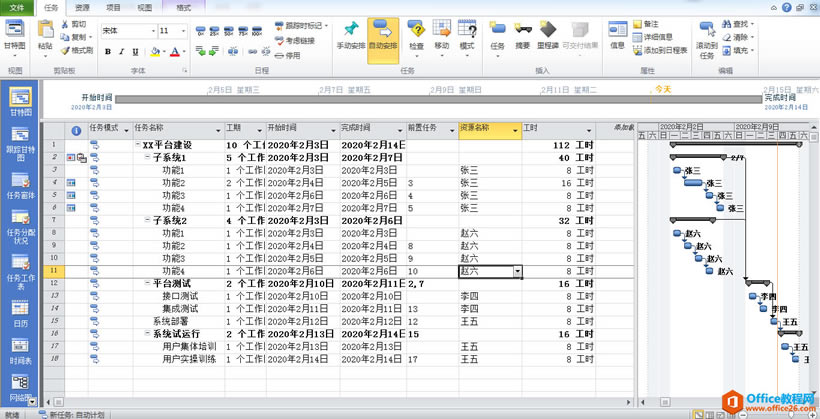Screen dimensions: 820x419
Task: Switch to the 资源 (Resource) ribbon tab
Action: click(82, 6)
